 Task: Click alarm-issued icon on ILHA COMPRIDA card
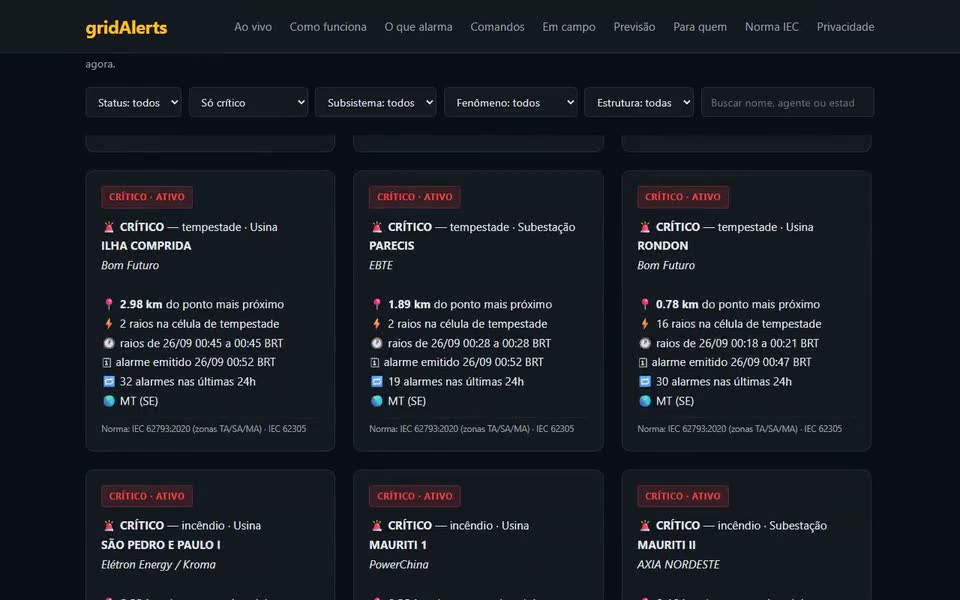click(x=107, y=362)
